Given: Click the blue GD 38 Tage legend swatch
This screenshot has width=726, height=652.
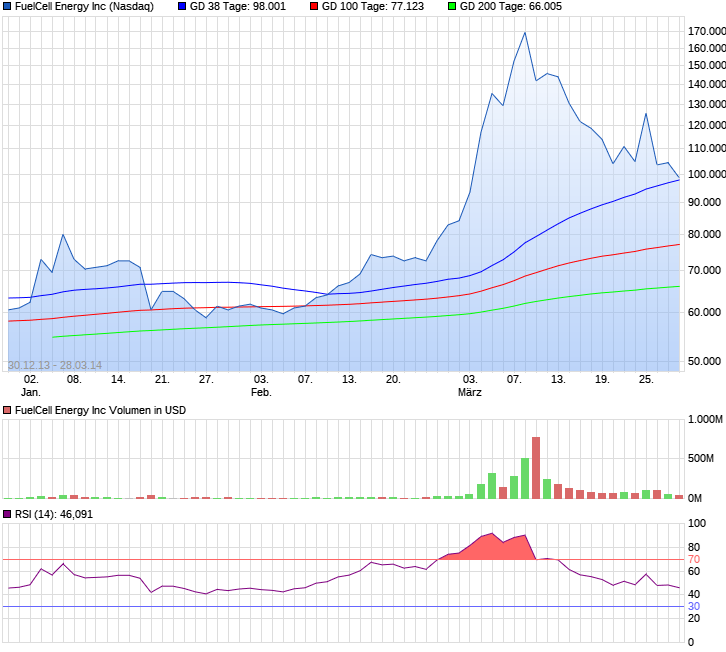Looking at the screenshot, I should click(x=182, y=6).
